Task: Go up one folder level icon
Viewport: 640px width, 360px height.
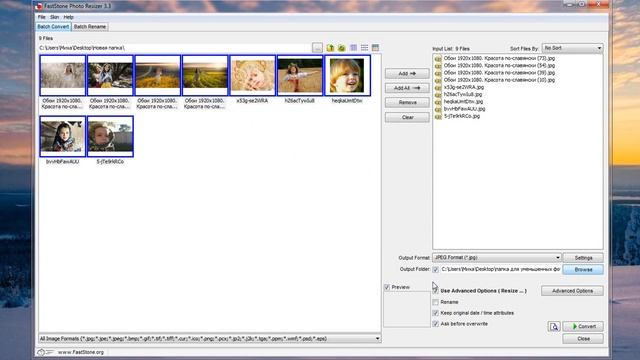Action: point(330,48)
